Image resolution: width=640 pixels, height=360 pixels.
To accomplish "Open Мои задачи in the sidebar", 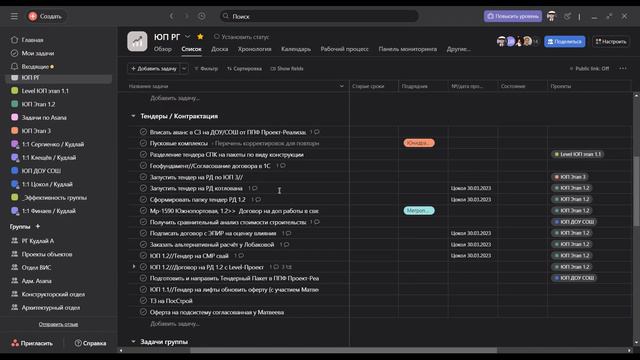I will click(x=38, y=53).
